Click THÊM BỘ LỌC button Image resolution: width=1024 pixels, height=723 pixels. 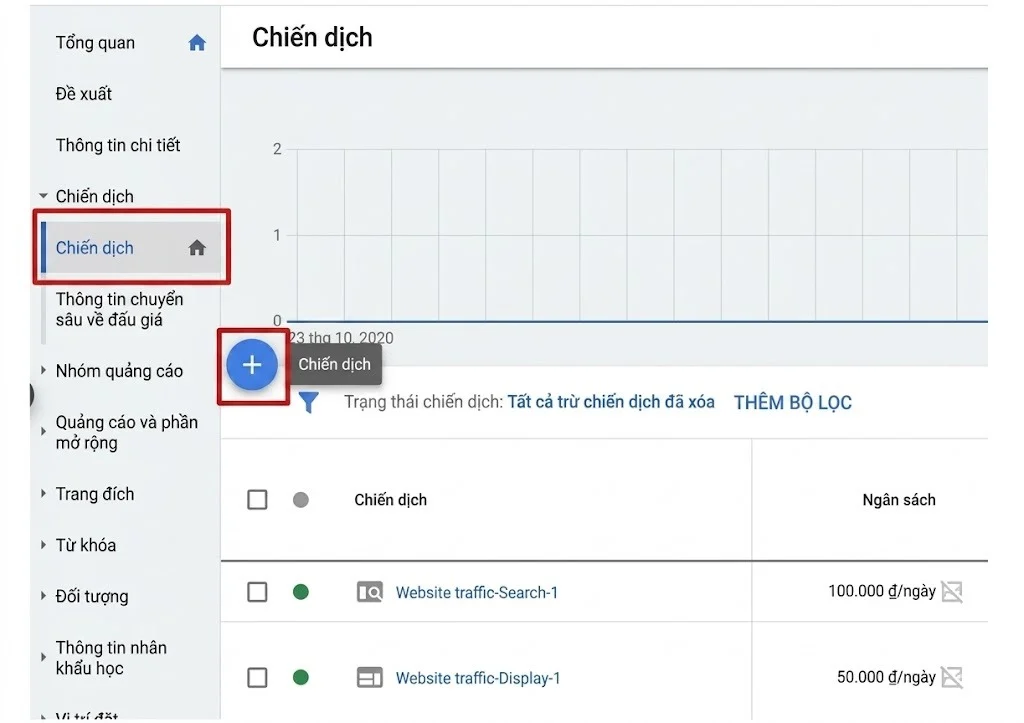click(793, 402)
